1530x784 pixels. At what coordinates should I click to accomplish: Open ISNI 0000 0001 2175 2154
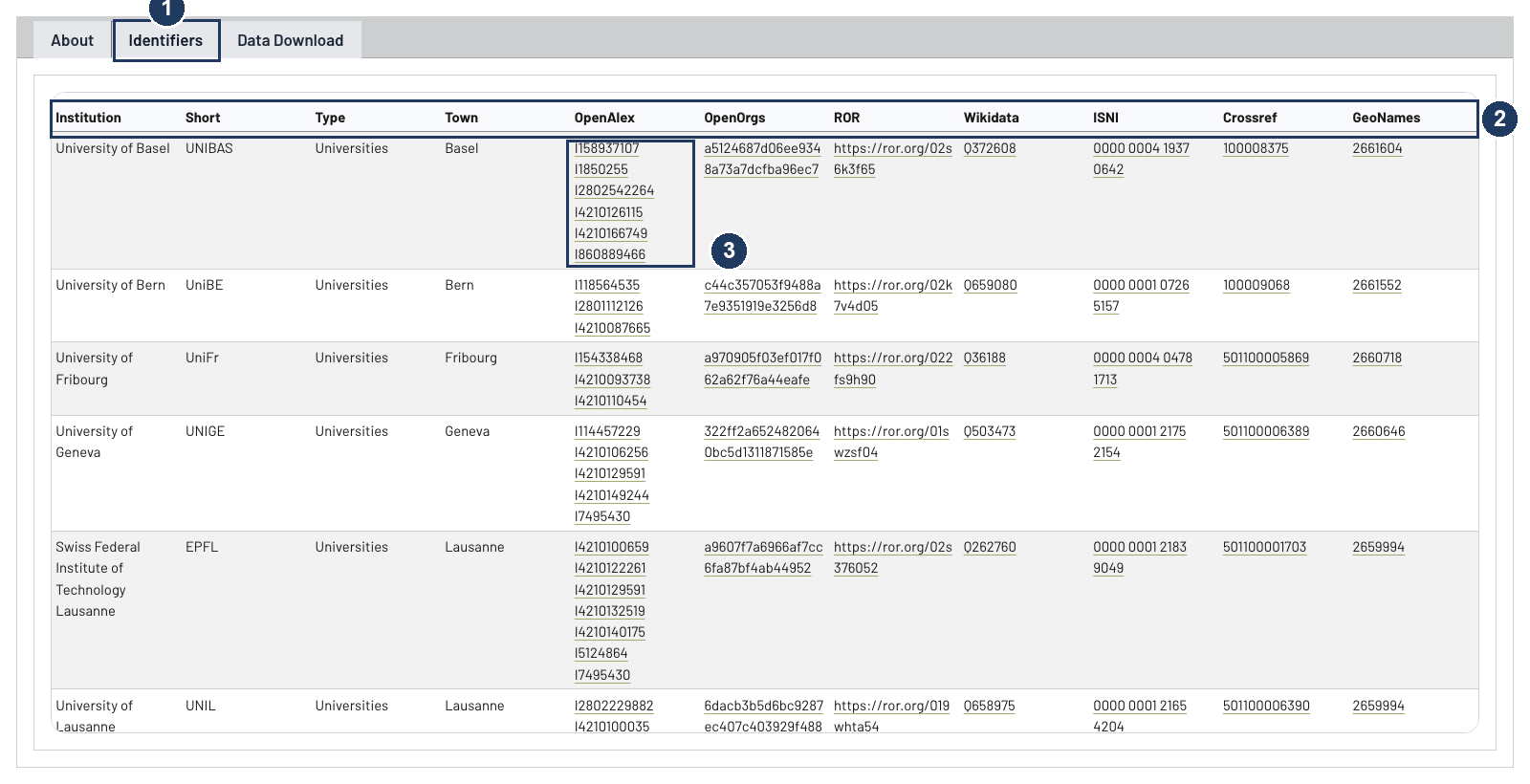1139,442
